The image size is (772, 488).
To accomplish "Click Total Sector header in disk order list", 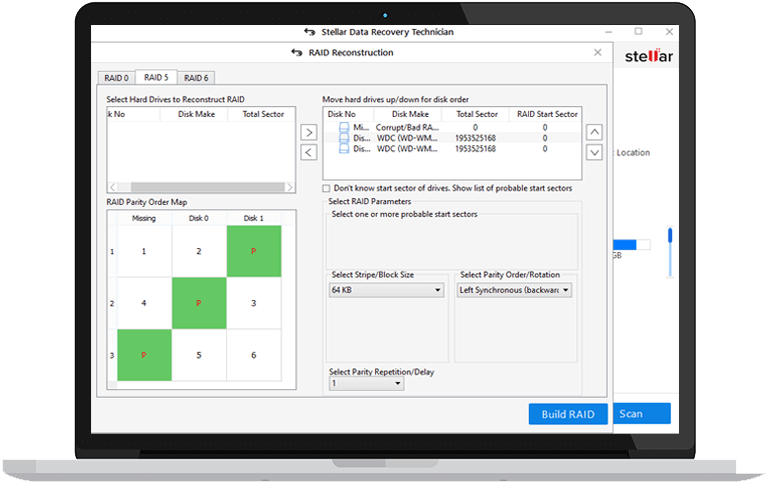I will pos(477,114).
